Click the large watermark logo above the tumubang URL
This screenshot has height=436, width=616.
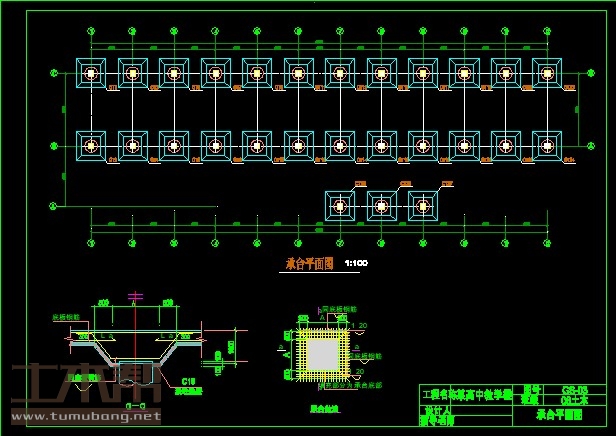(x=84, y=385)
